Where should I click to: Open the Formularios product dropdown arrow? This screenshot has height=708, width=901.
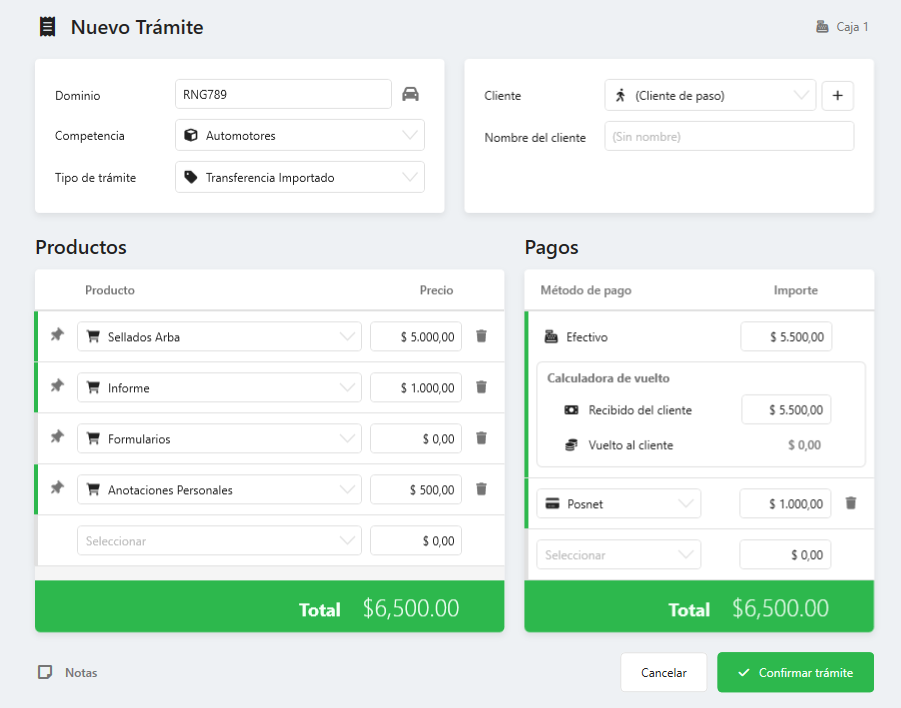click(347, 438)
